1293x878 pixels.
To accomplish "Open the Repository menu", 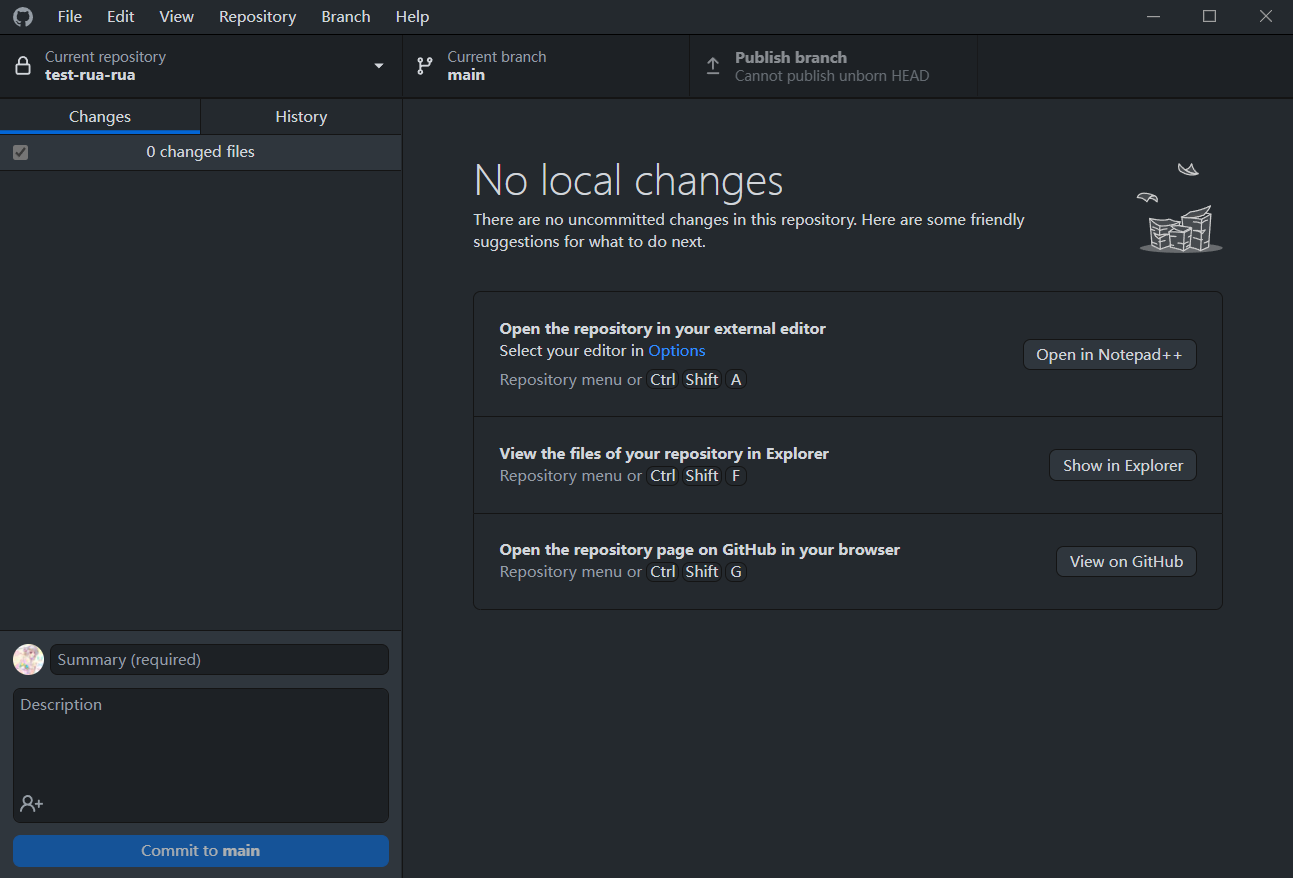I will tap(257, 17).
